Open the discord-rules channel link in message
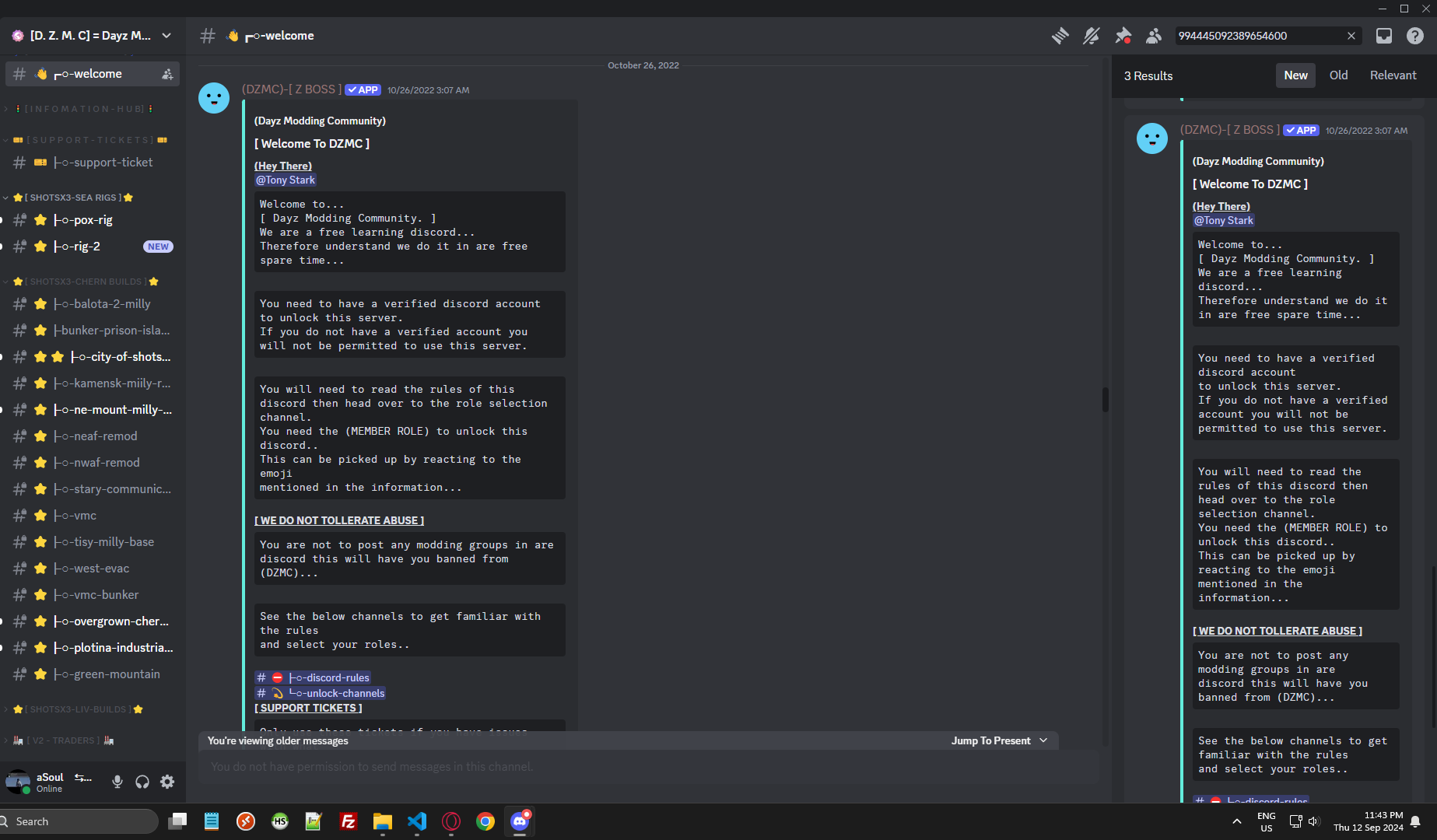 pyautogui.click(x=313, y=677)
